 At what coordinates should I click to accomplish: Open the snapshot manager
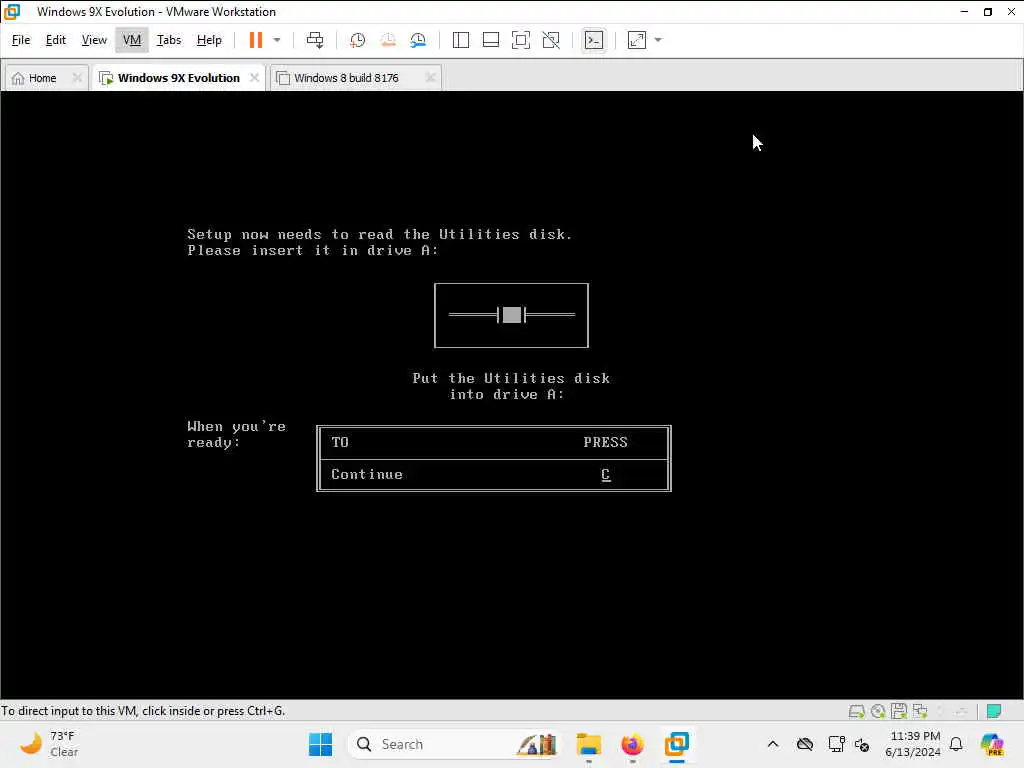point(418,40)
